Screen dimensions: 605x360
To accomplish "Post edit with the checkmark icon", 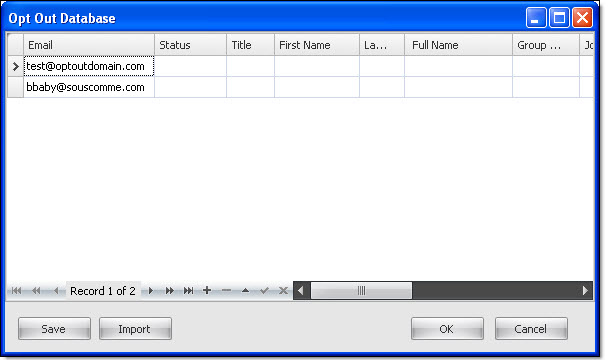I will click(264, 291).
